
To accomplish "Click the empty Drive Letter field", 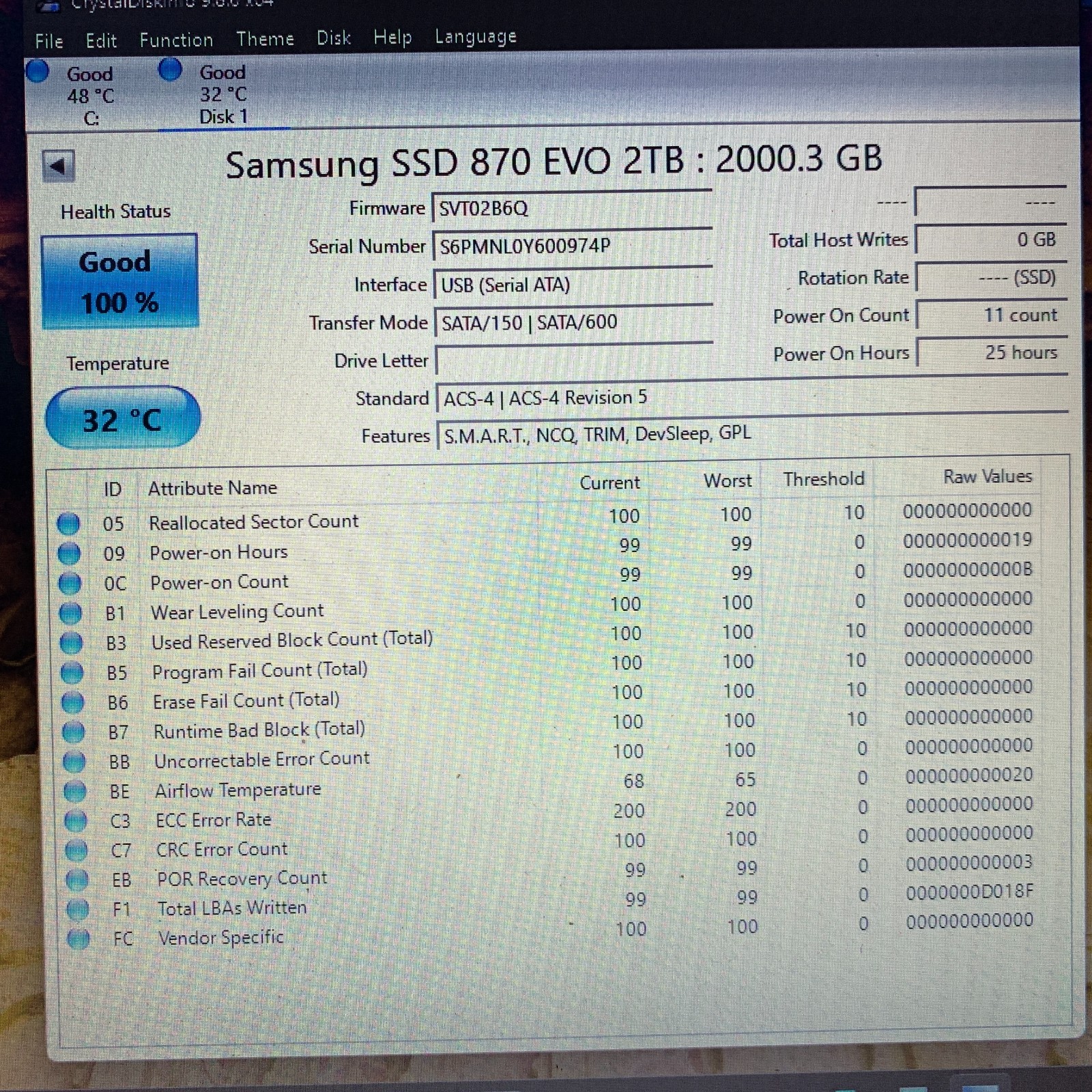I will pyautogui.click(x=573, y=360).
